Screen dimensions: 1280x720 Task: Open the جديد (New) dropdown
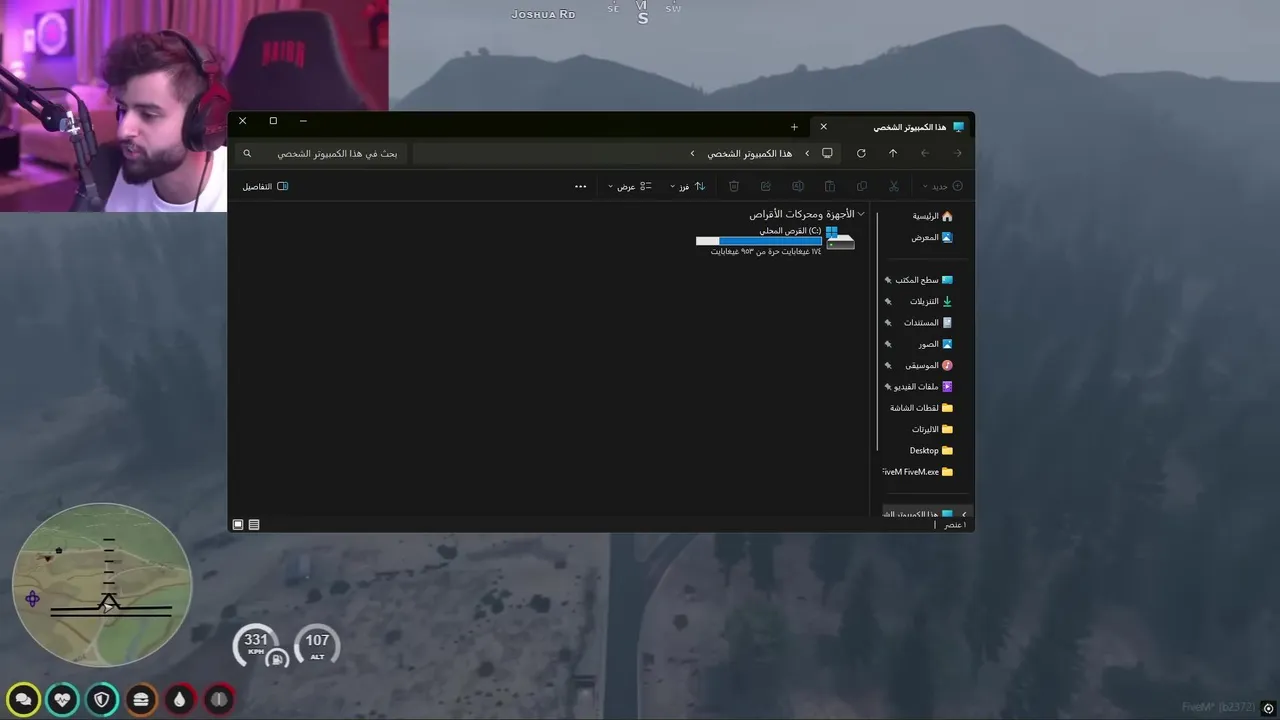(943, 186)
